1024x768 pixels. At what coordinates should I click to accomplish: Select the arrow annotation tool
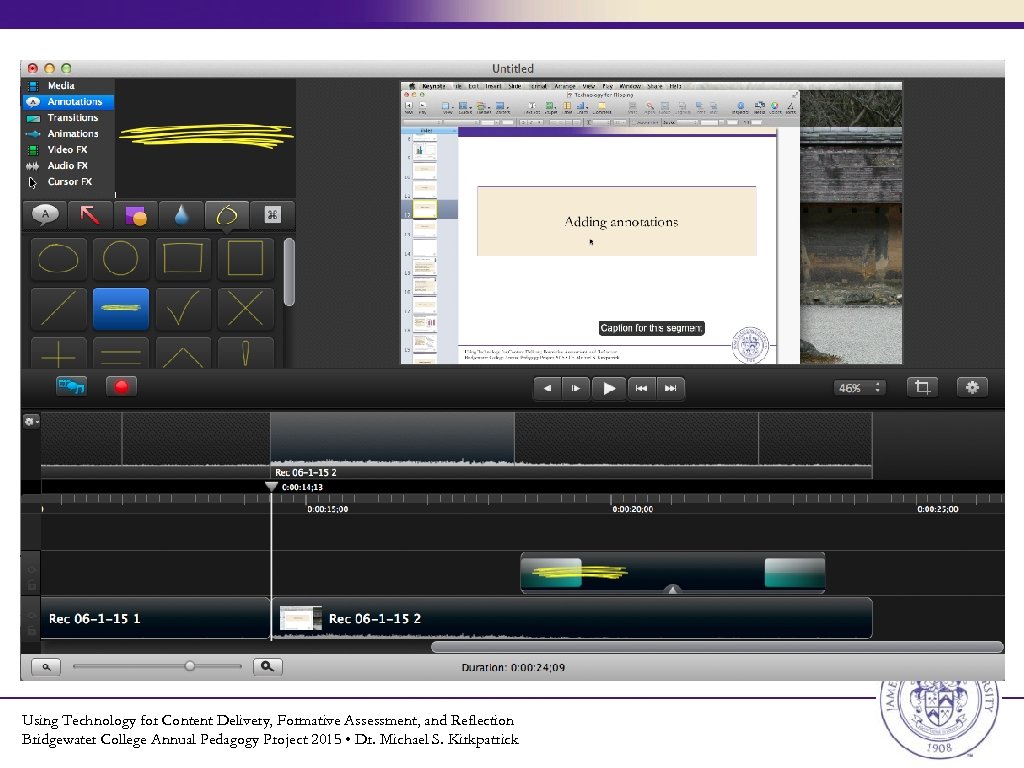tap(91, 214)
